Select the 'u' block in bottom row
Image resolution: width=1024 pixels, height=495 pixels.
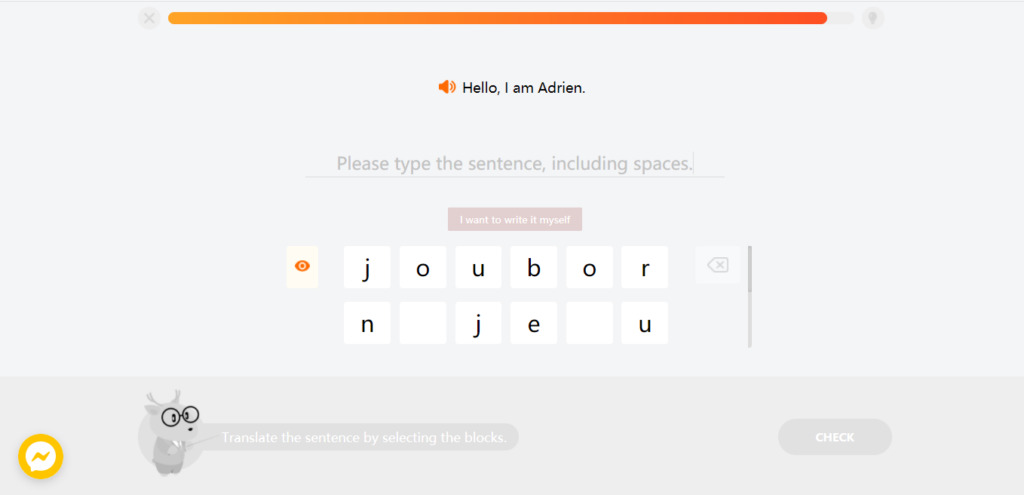tap(645, 323)
